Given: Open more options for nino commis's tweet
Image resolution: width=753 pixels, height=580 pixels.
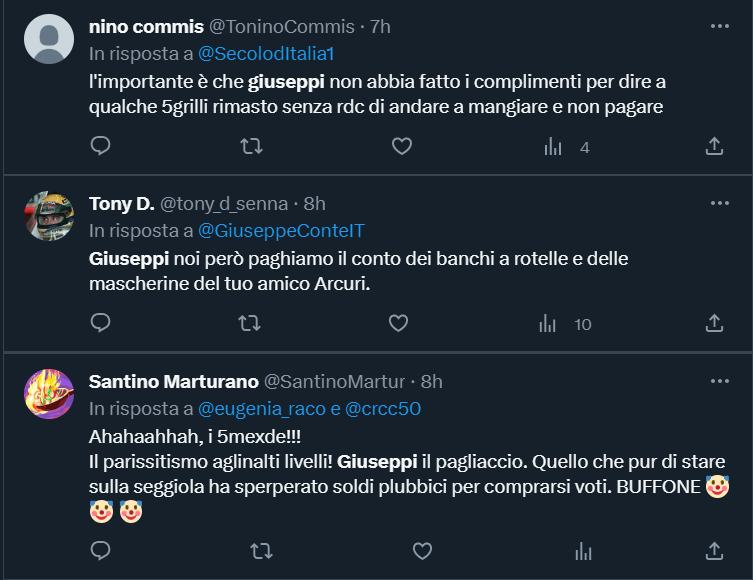Looking at the screenshot, I should point(719,26).
